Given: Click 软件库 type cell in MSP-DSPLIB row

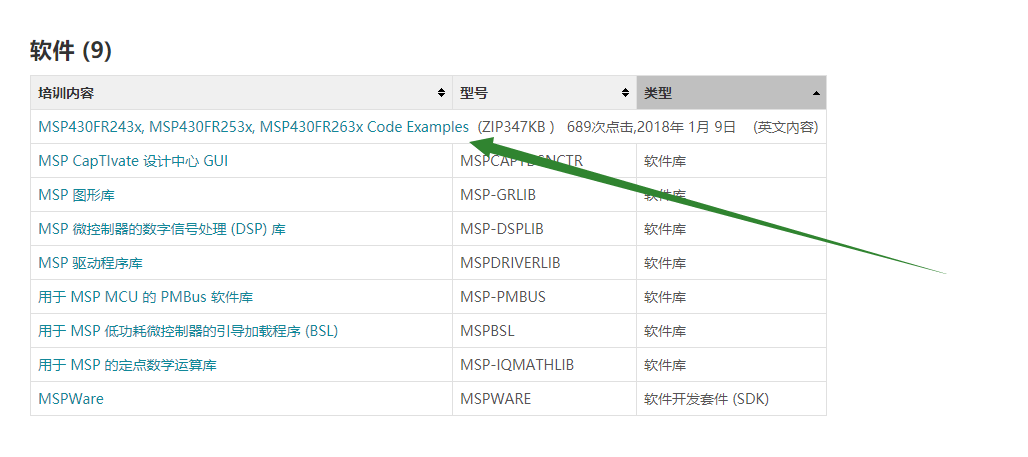Looking at the screenshot, I should pyautogui.click(x=731, y=229).
